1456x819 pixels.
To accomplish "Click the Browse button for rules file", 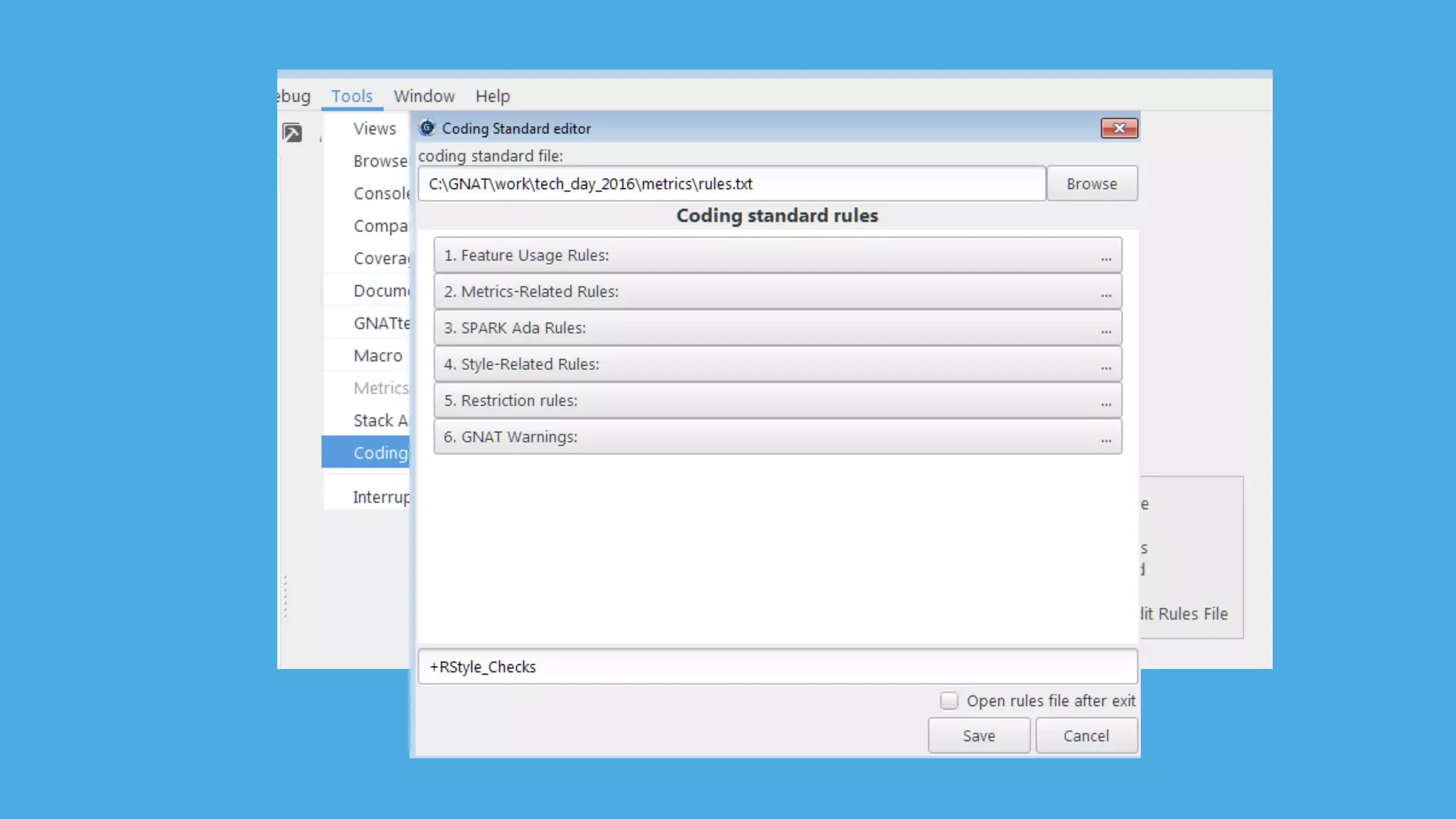I will click(x=1091, y=184).
